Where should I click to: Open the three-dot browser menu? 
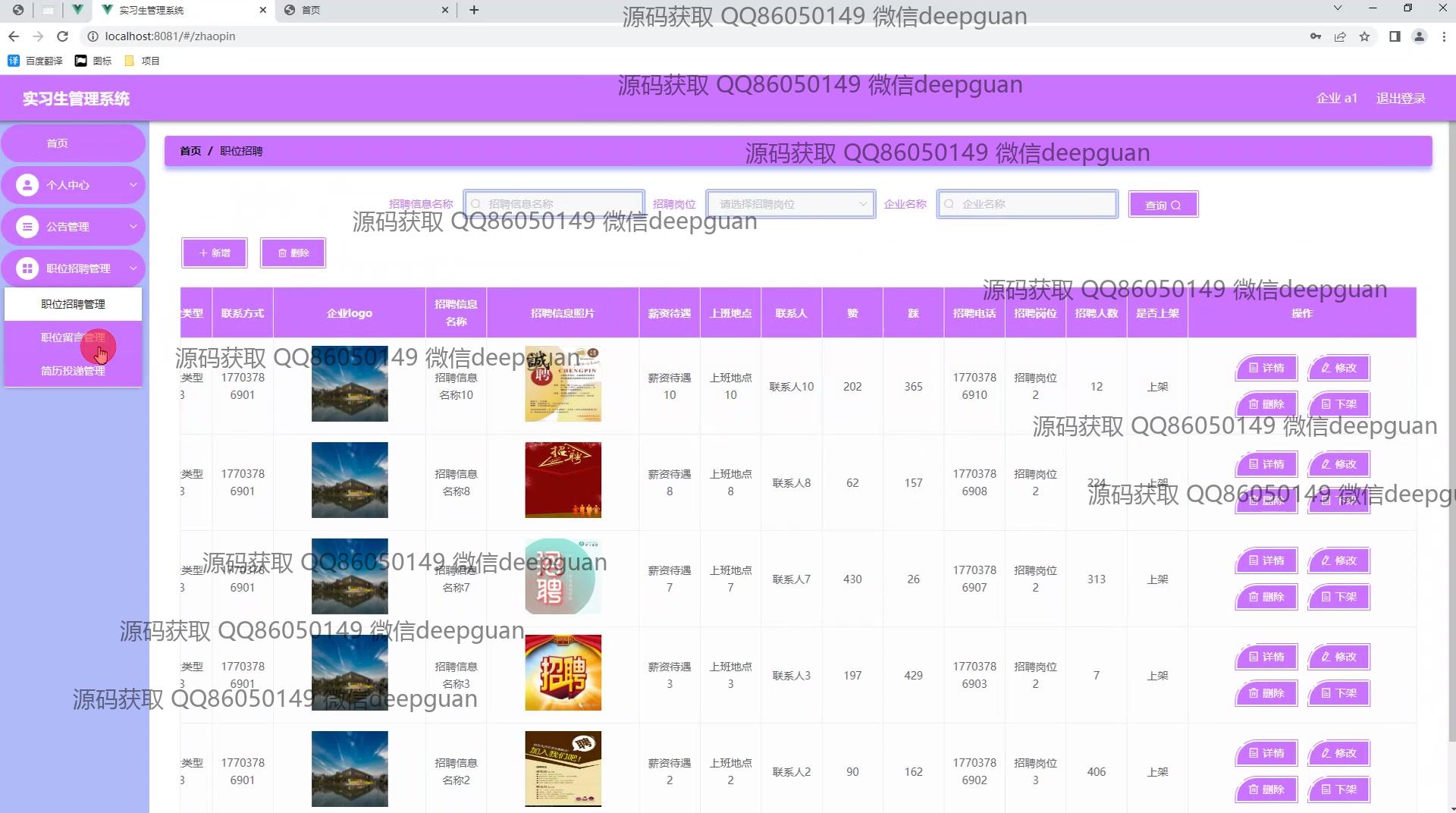coord(1443,36)
